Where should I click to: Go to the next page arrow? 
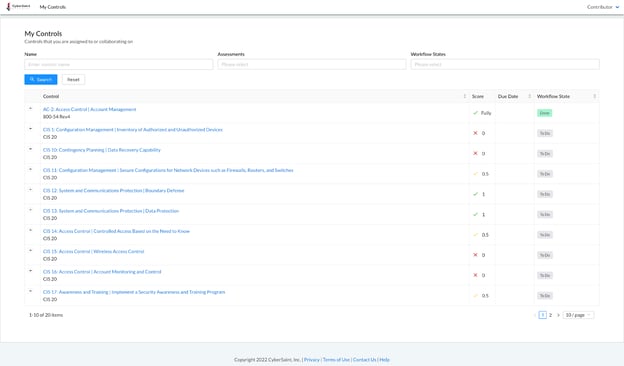[558, 315]
